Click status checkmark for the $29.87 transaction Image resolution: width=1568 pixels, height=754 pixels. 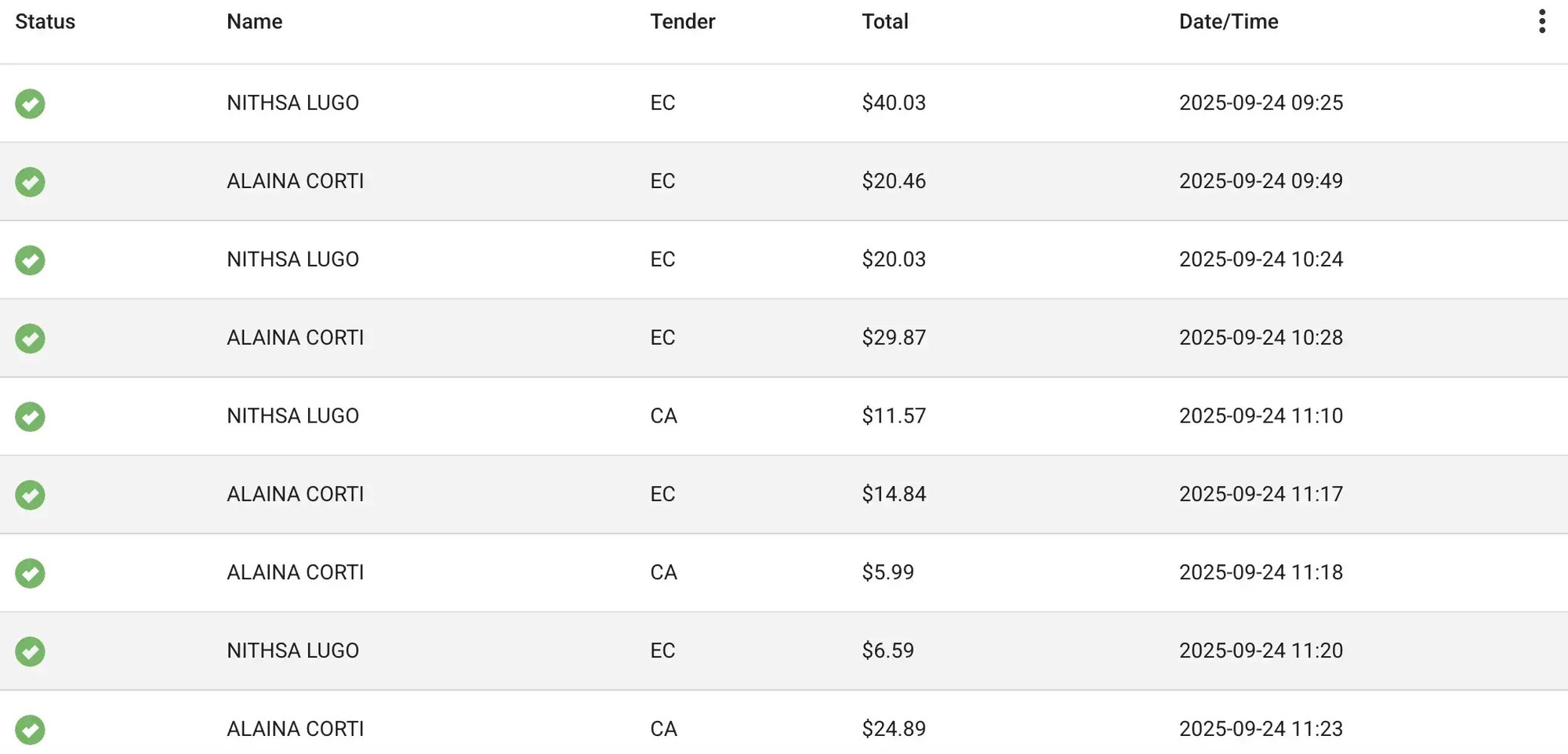click(31, 339)
